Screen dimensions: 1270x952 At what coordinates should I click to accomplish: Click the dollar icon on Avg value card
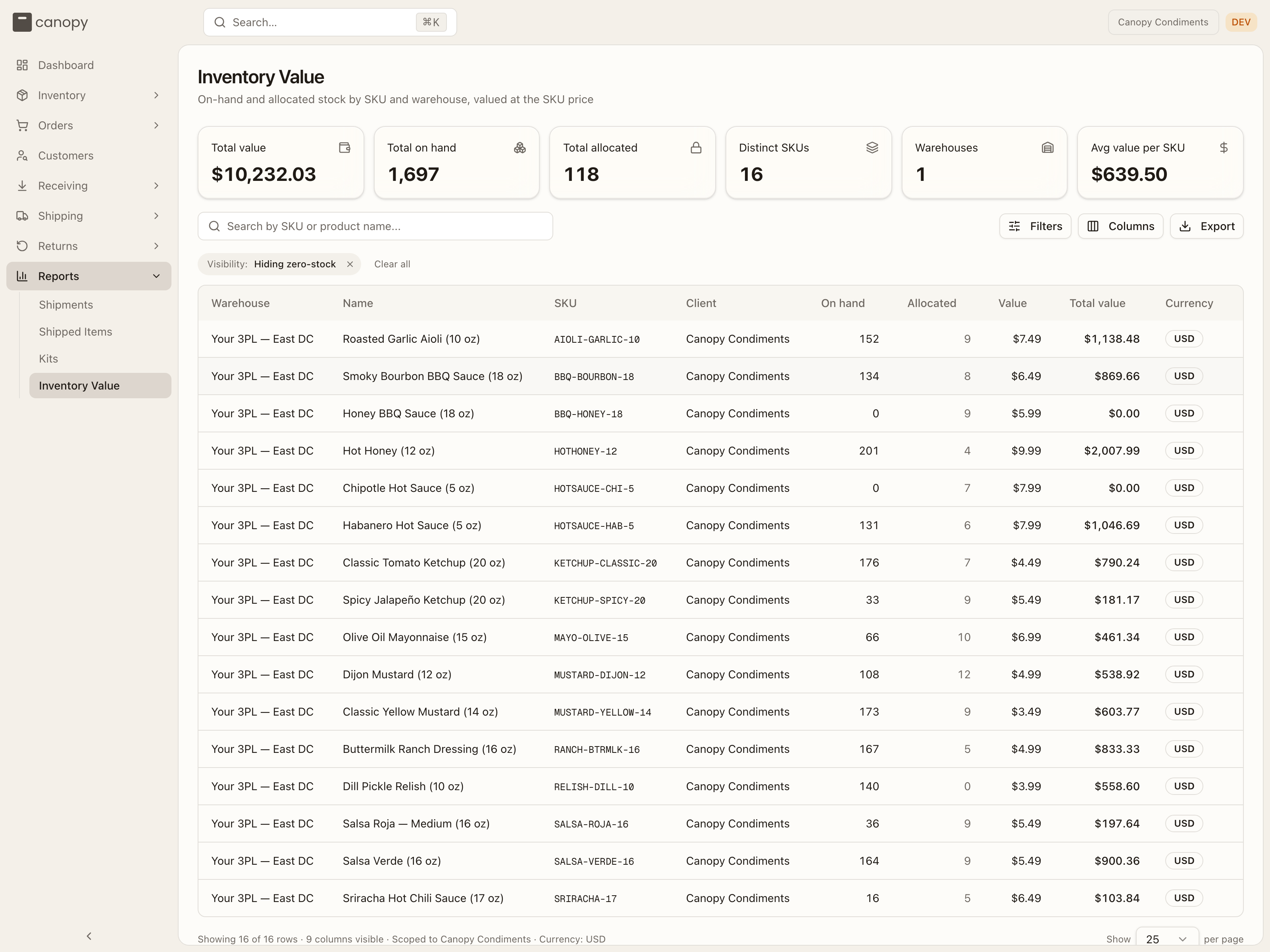point(1224,148)
